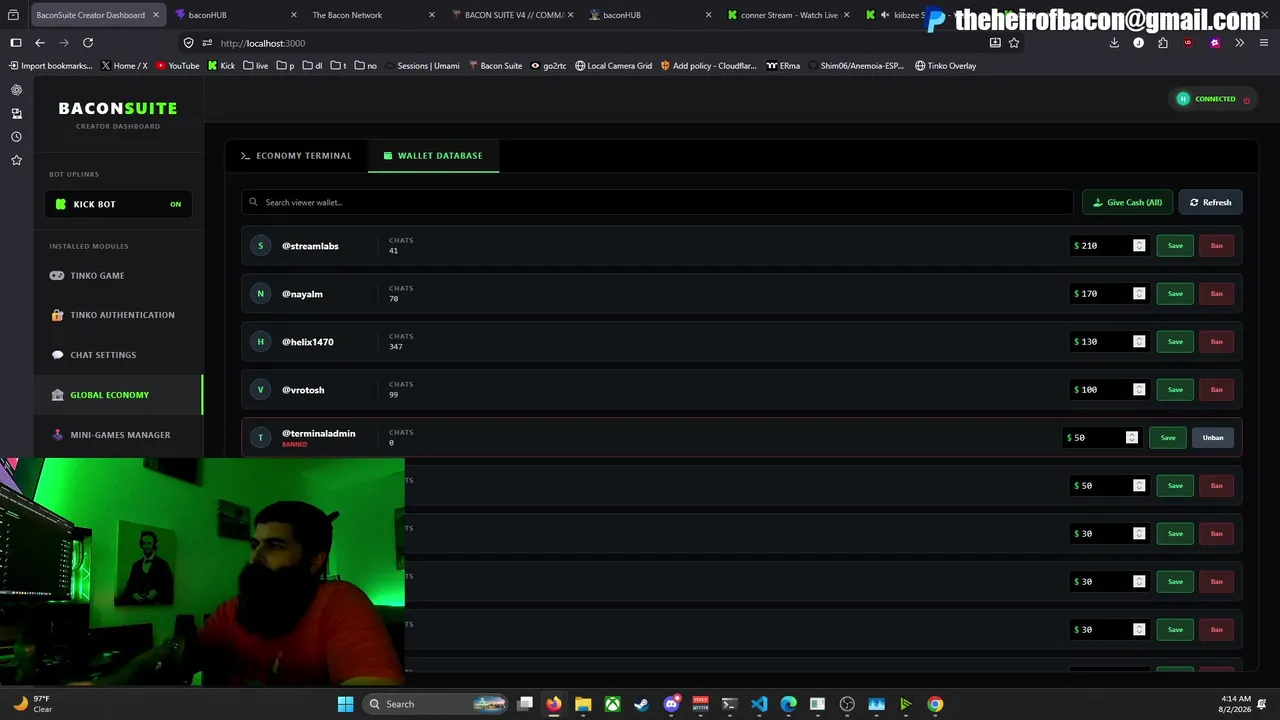
Task: Switch to the conner Stream browser tab
Action: coord(788,15)
